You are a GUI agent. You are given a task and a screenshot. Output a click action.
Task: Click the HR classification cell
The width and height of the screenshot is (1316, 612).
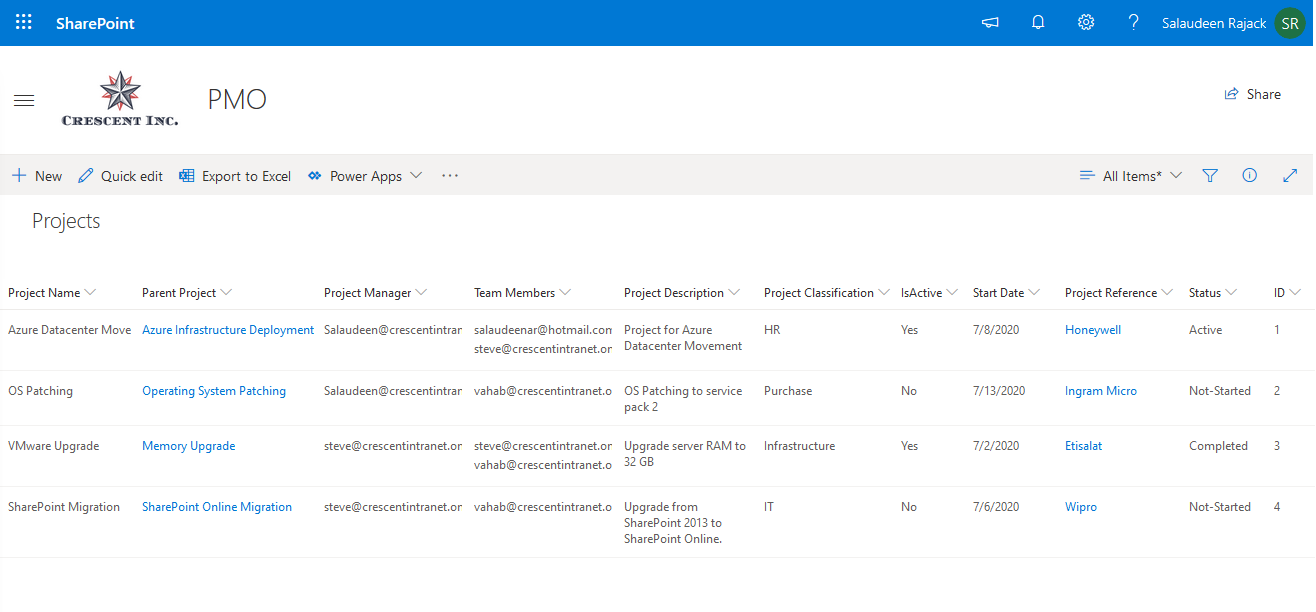pos(772,330)
